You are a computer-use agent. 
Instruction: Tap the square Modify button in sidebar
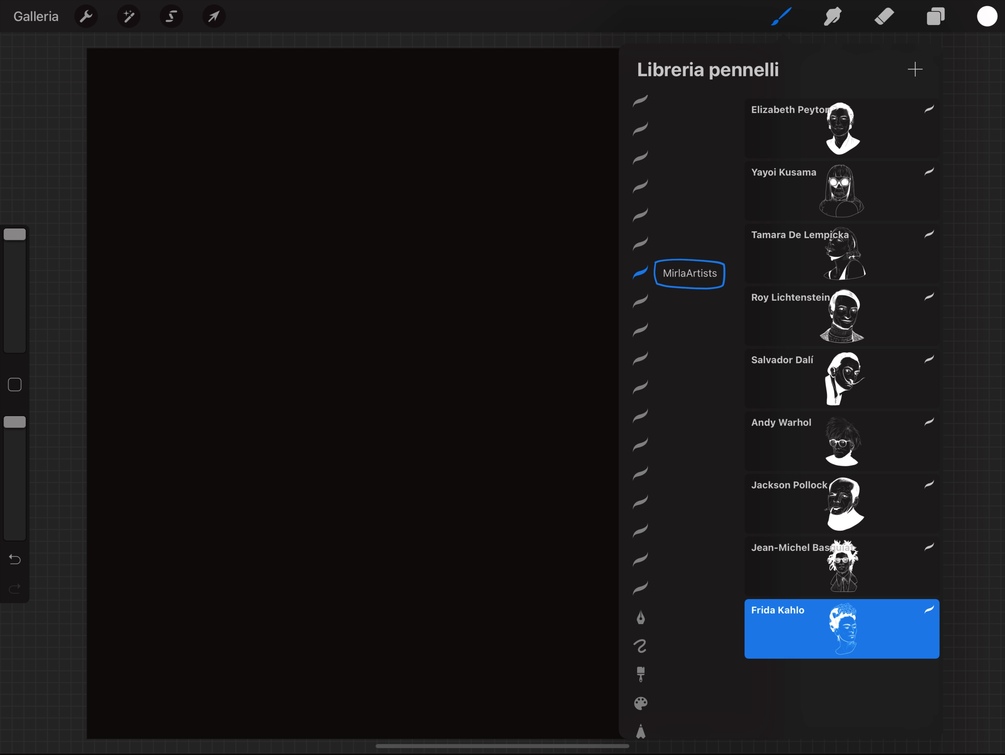click(15, 385)
